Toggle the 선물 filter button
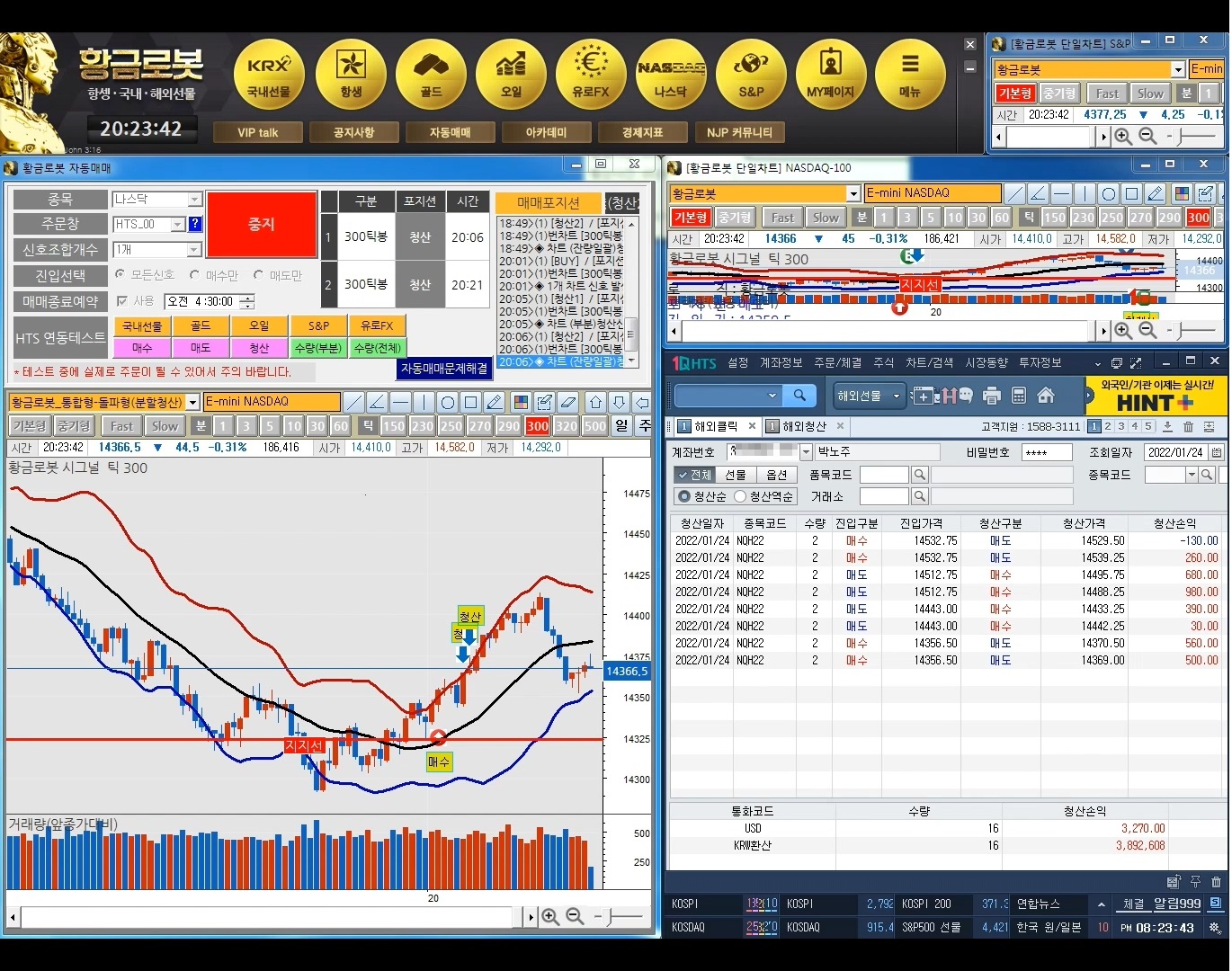Image resolution: width=1232 pixels, height=971 pixels. [x=736, y=475]
